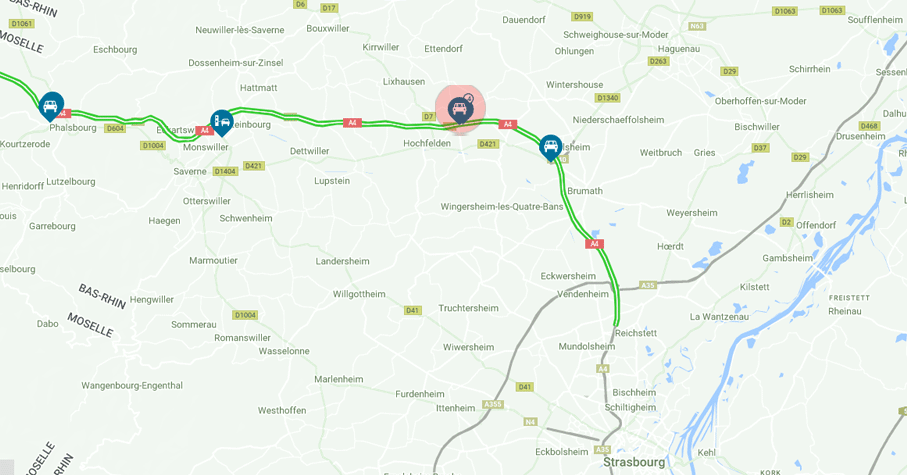This screenshot has height=475, width=913.
Task: Select the car marker pin at Phalsbourg
Action: tap(51, 107)
